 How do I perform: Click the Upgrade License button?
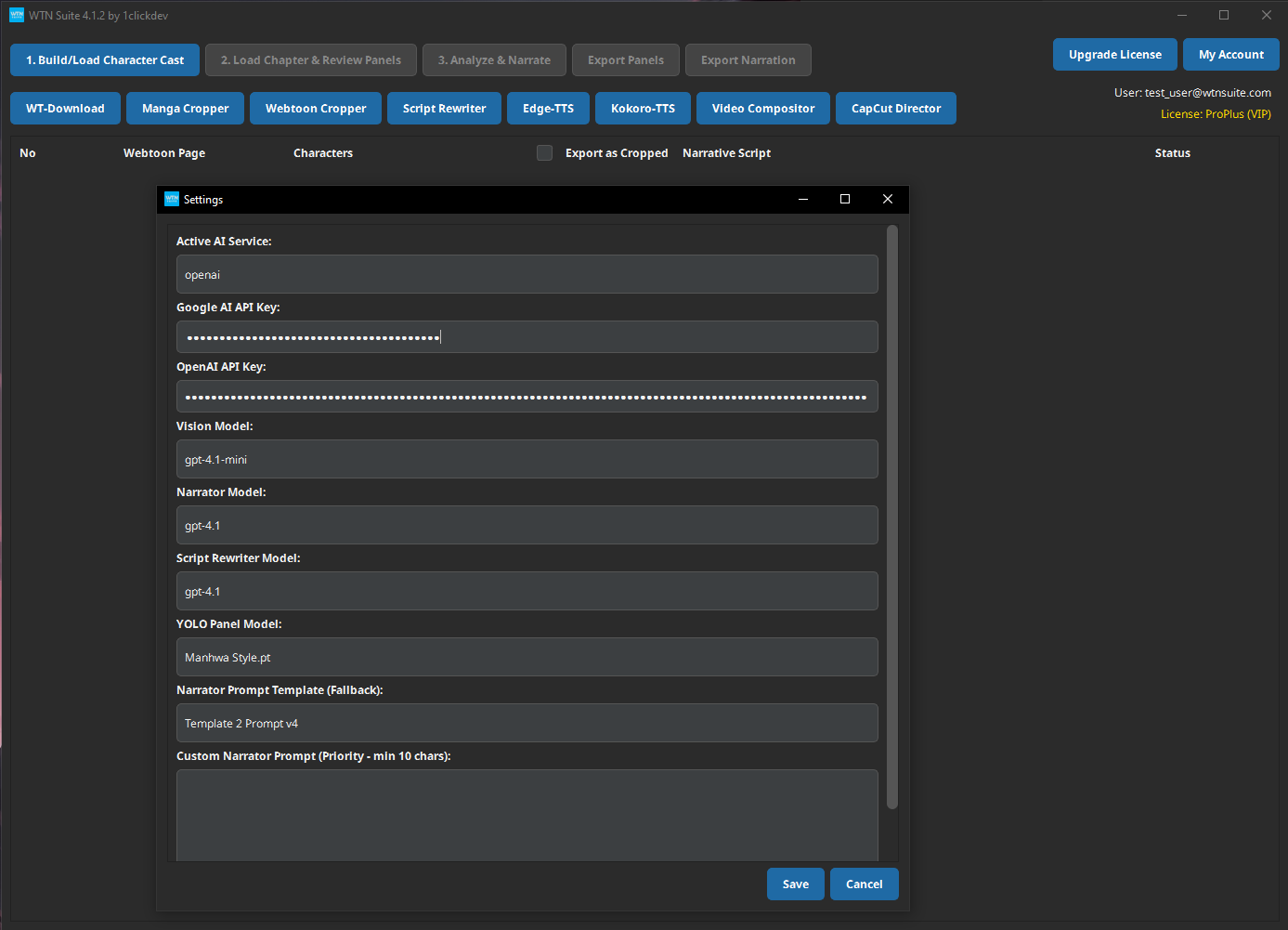1114,54
